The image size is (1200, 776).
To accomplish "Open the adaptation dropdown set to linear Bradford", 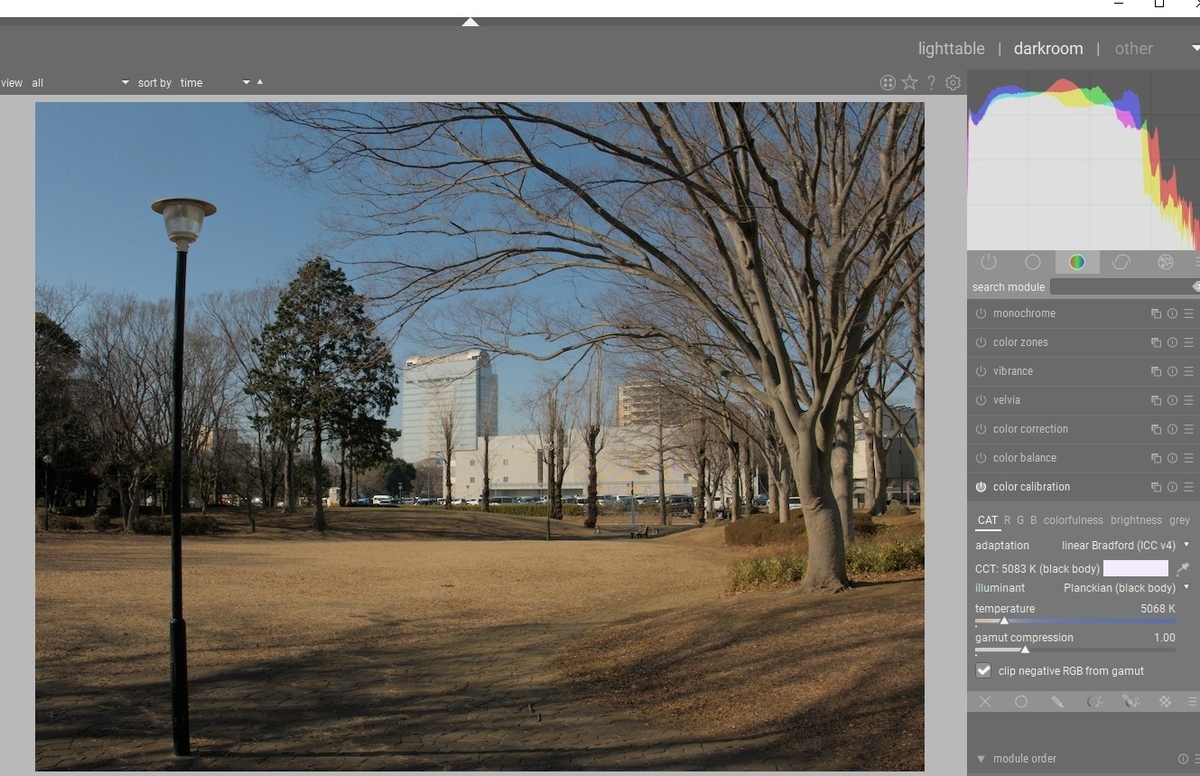I will (x=1120, y=545).
